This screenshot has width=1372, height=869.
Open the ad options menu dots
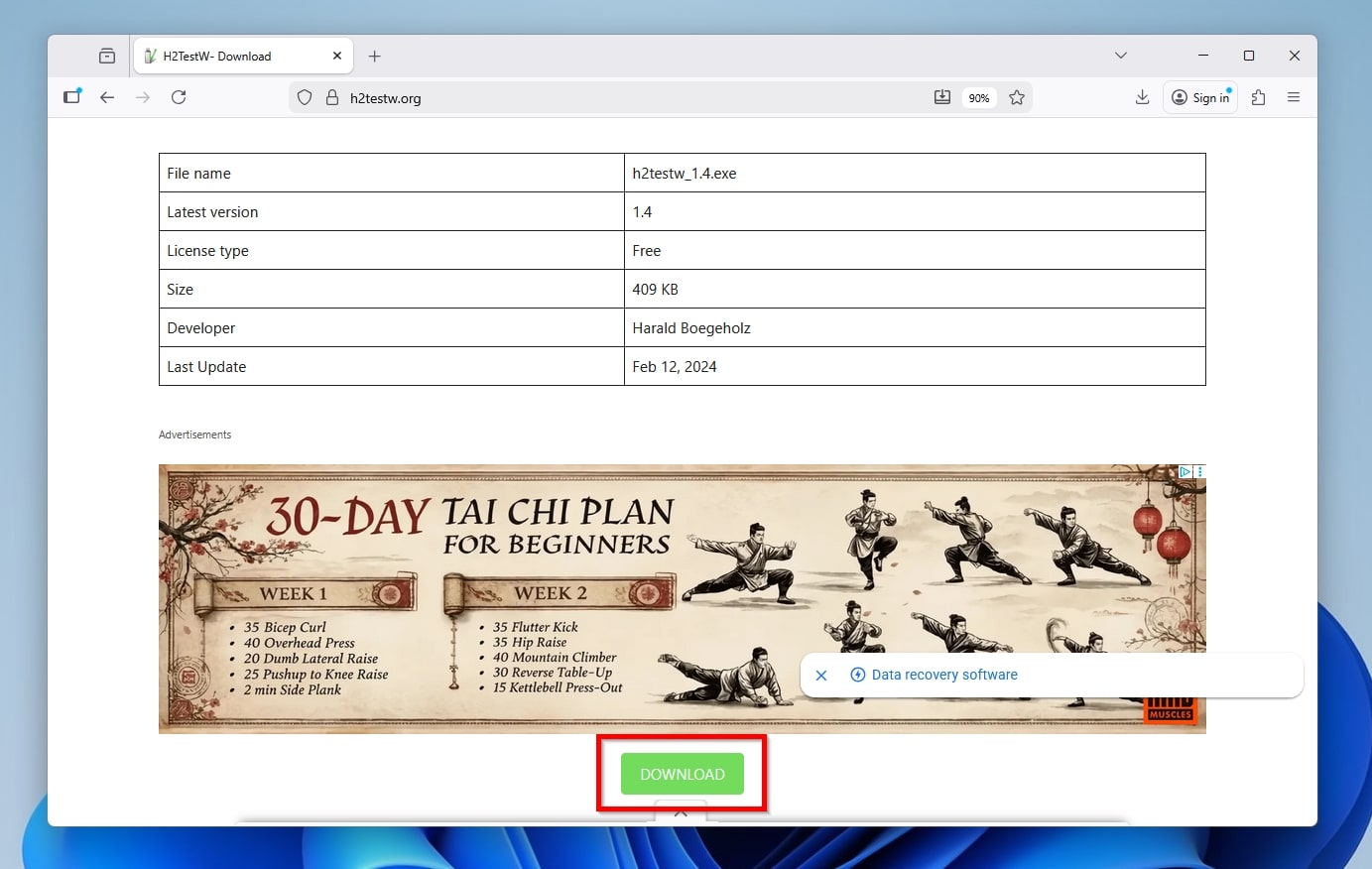tap(1199, 472)
